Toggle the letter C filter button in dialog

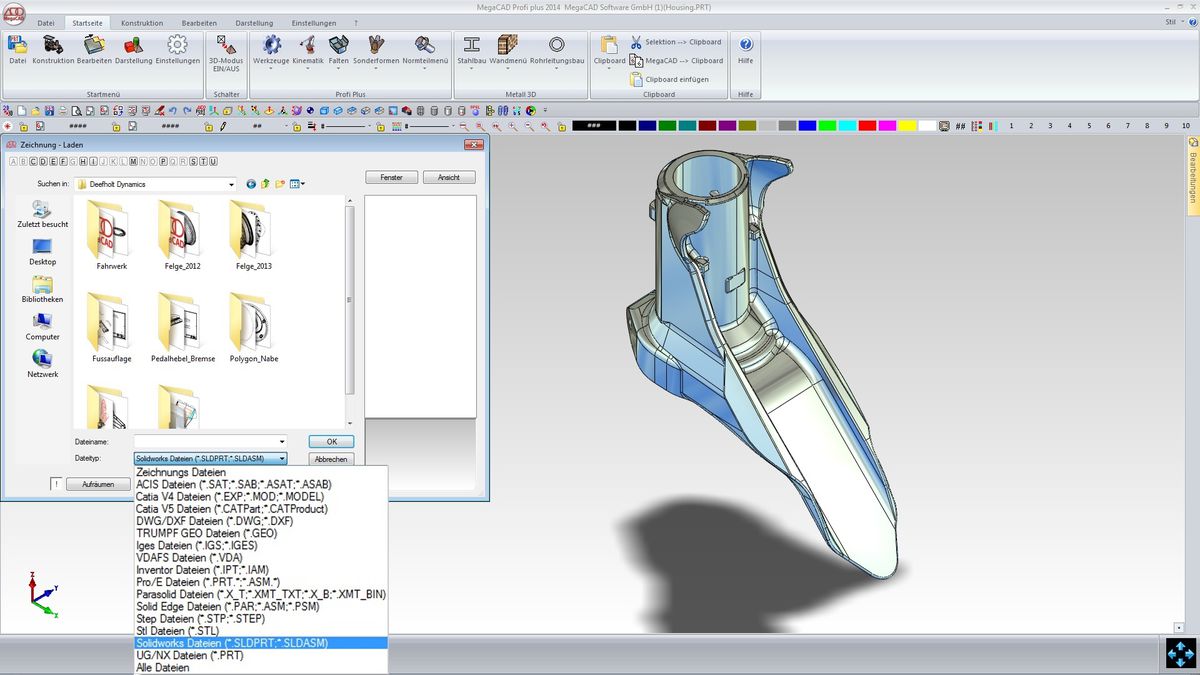tap(33, 161)
